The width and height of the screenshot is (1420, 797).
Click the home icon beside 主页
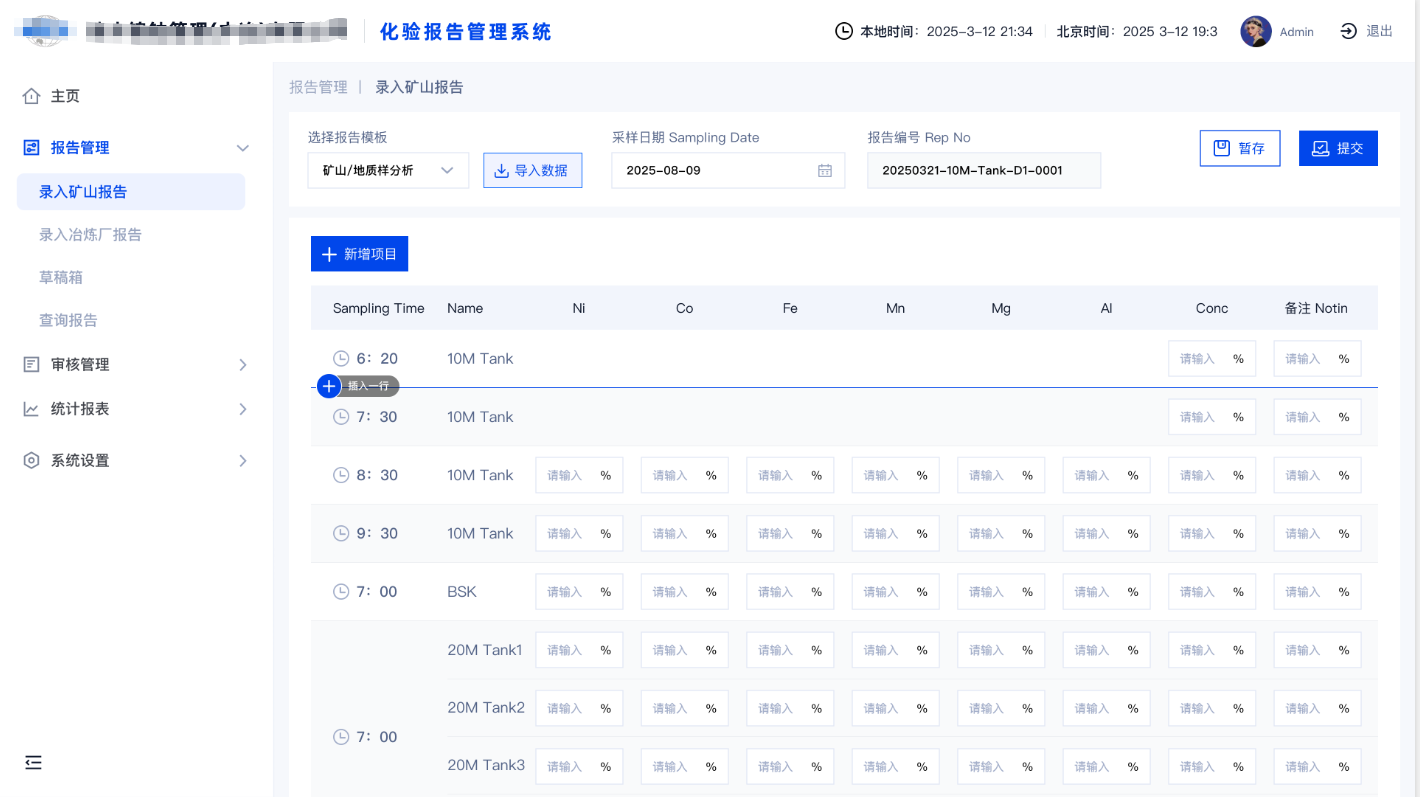click(x=32, y=96)
